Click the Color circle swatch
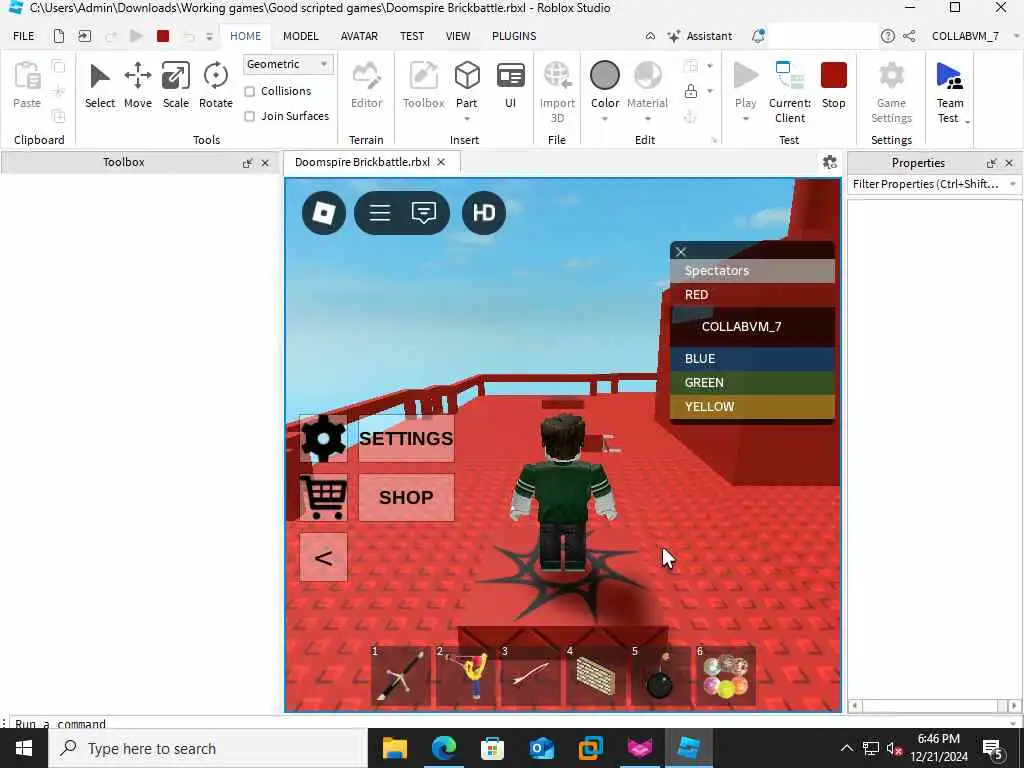The width and height of the screenshot is (1024, 768). 605,75
